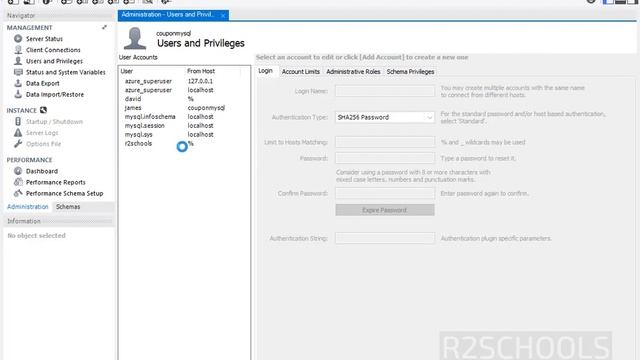Select azure_superuser with host 127.0.0.1
This screenshot has width=640, height=360.
click(184, 81)
